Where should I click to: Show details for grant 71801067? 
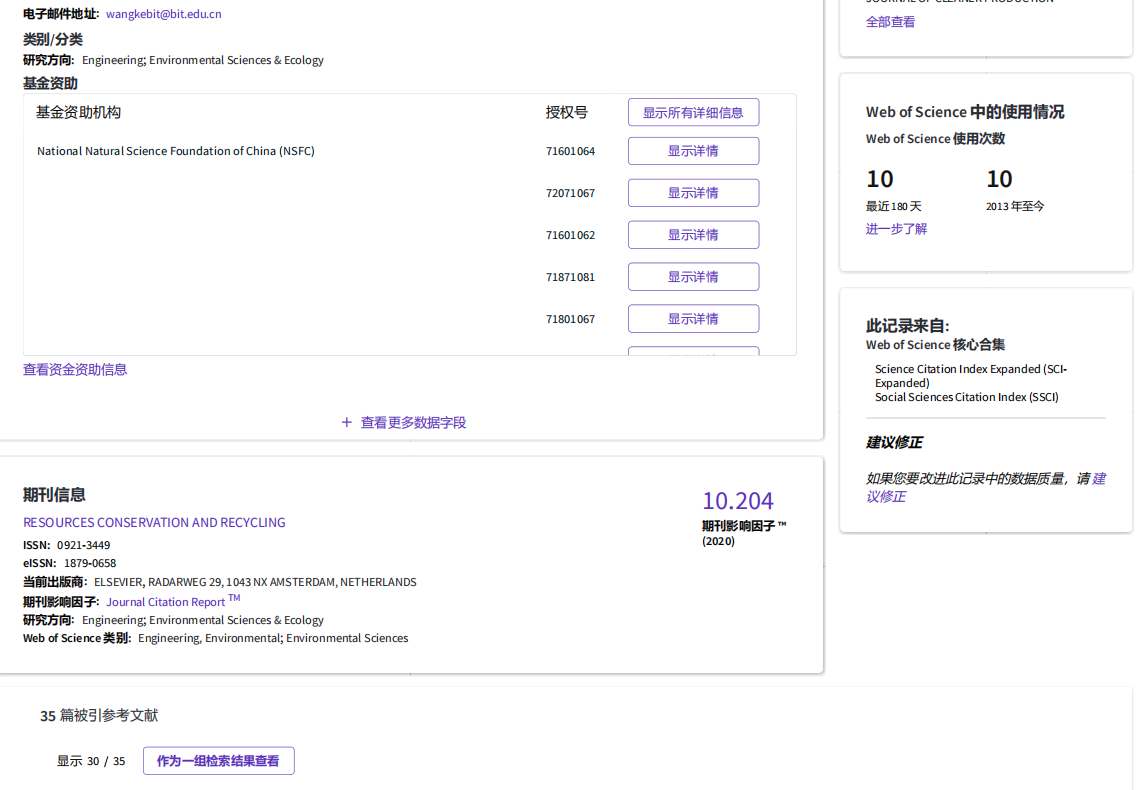coord(693,319)
